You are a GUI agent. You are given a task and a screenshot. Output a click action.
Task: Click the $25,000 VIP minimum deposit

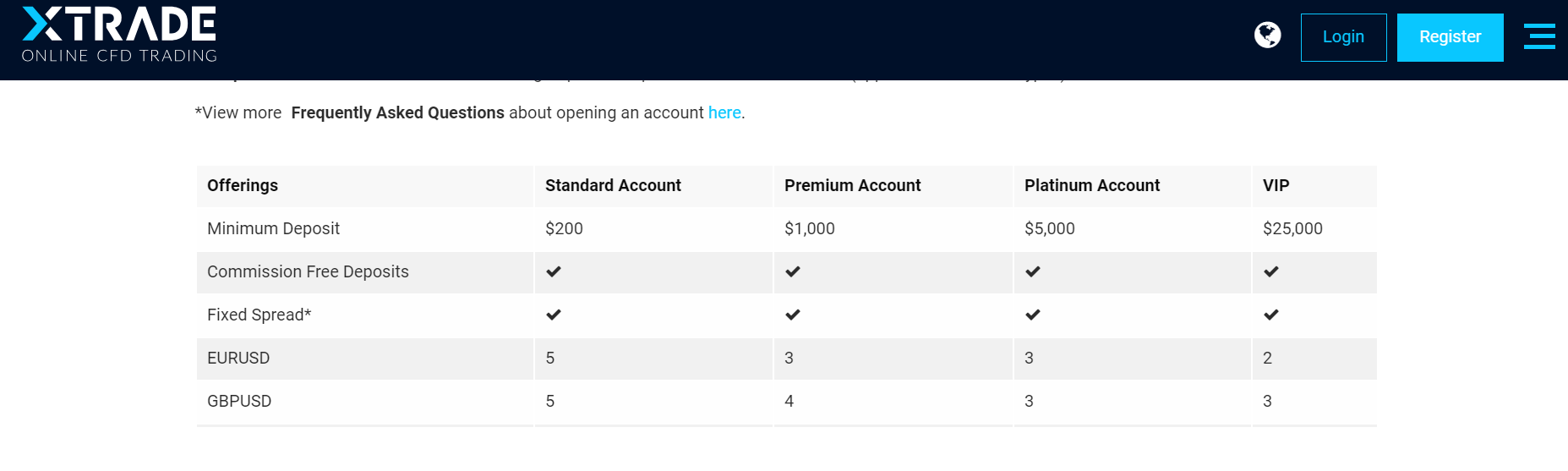[x=1292, y=228]
